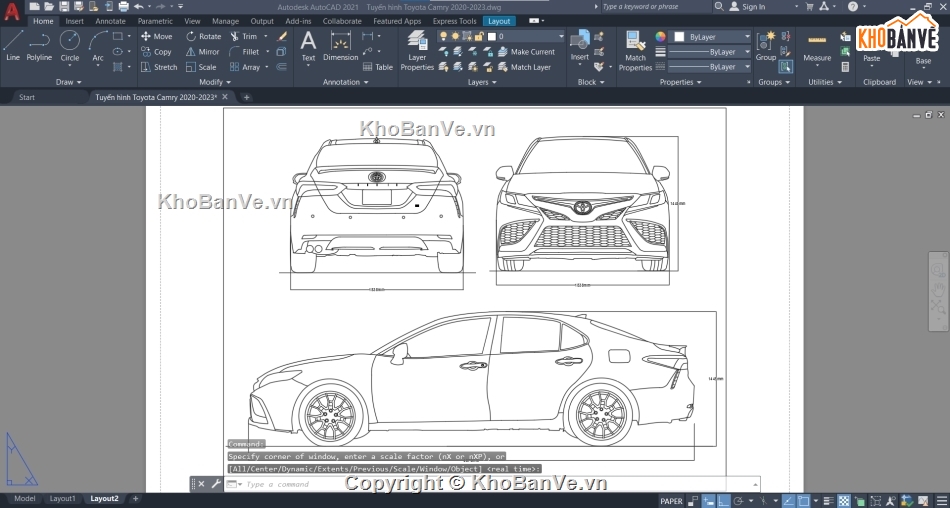Select the Dimension tool
The image size is (950, 508).
pyautogui.click(x=340, y=46)
